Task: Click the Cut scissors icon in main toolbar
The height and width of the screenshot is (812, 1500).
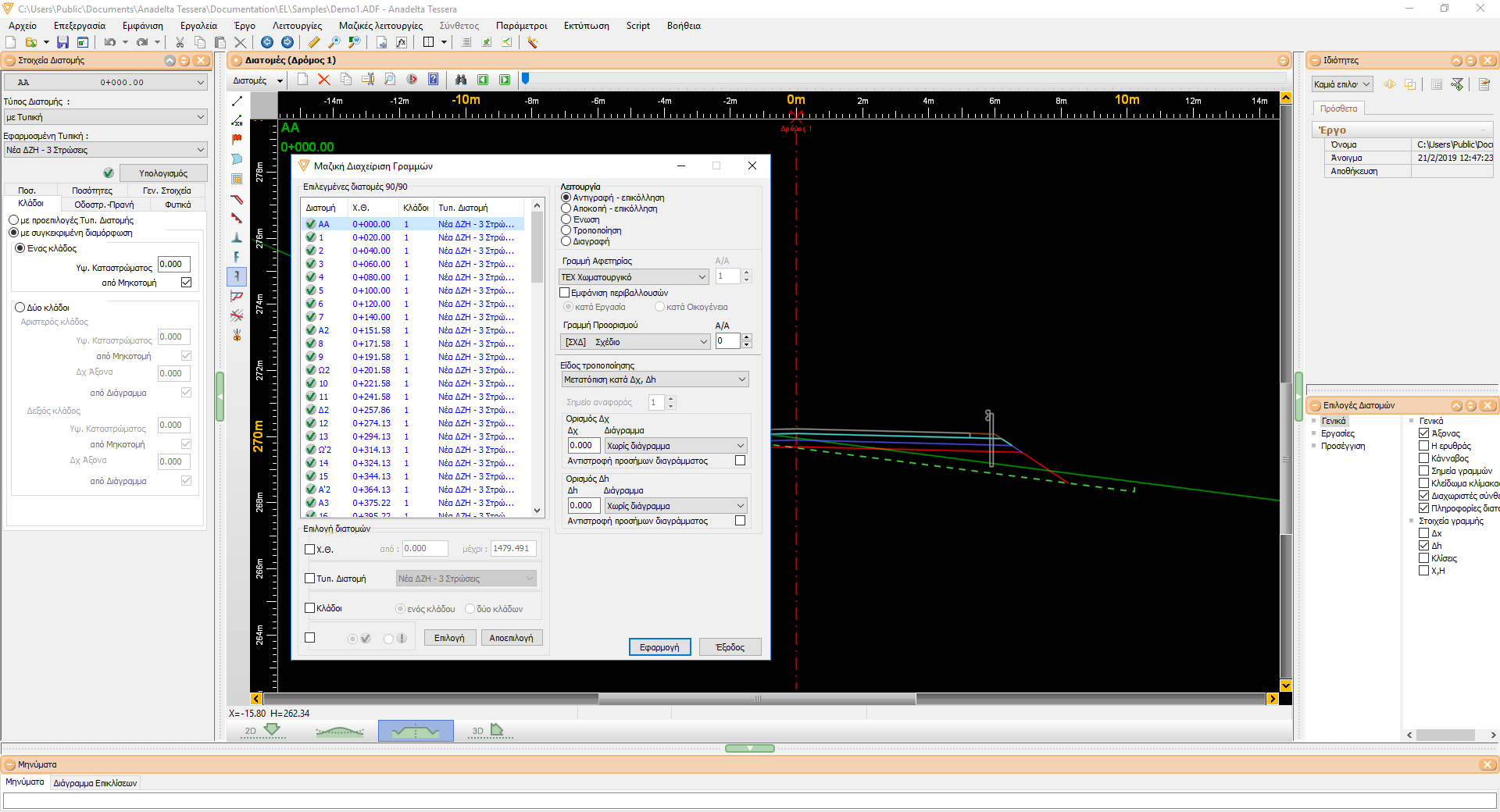Action: click(x=180, y=42)
